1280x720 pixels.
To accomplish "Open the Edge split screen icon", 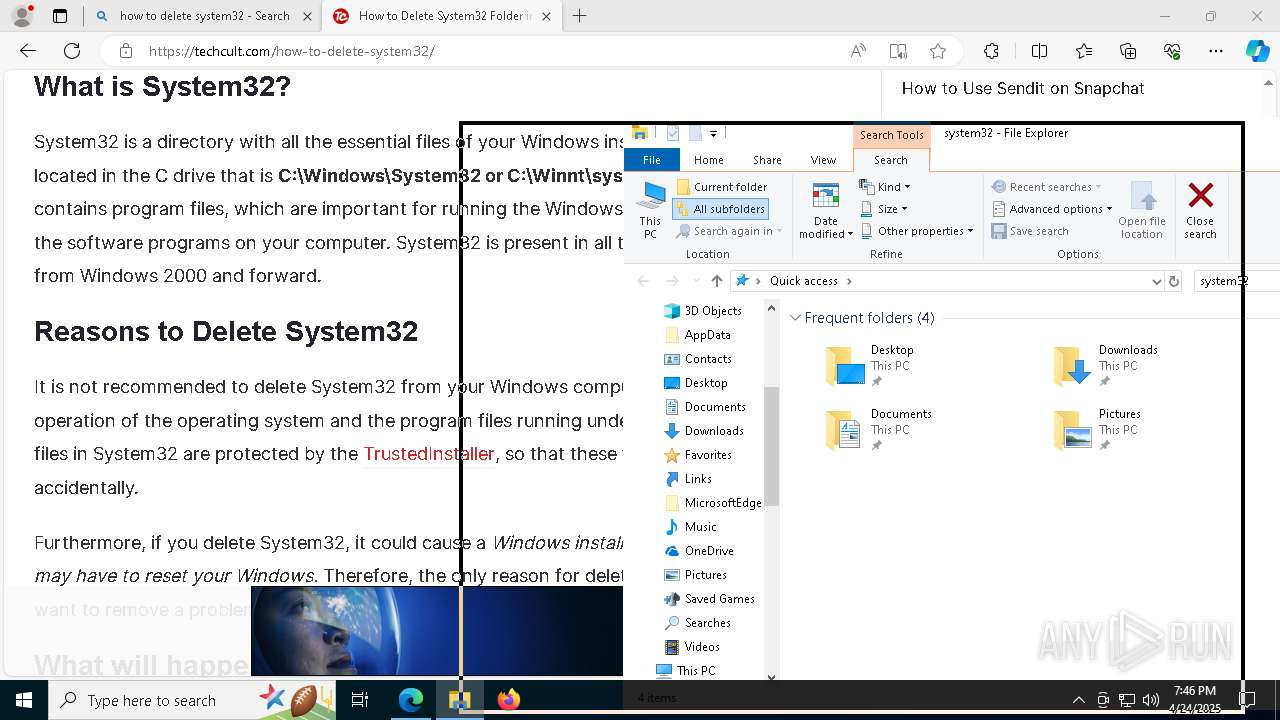I will click(1039, 51).
